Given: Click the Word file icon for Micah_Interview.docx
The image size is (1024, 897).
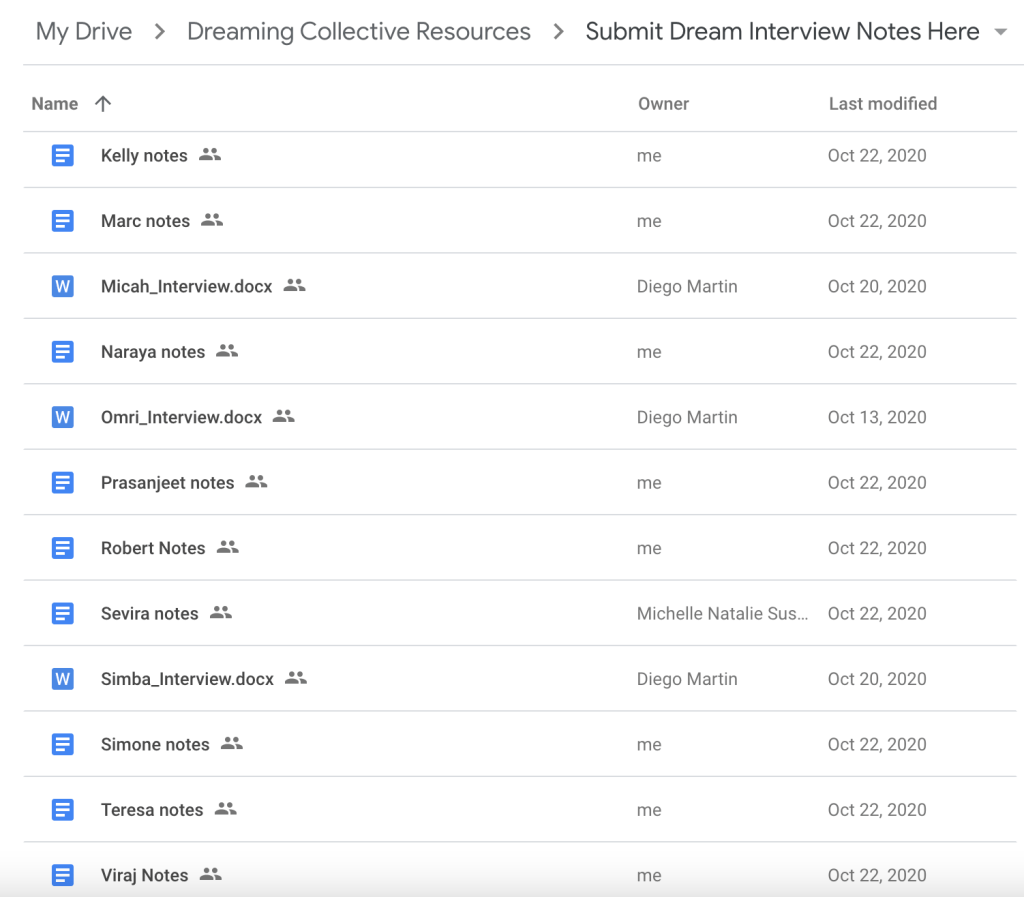Looking at the screenshot, I should point(62,287).
